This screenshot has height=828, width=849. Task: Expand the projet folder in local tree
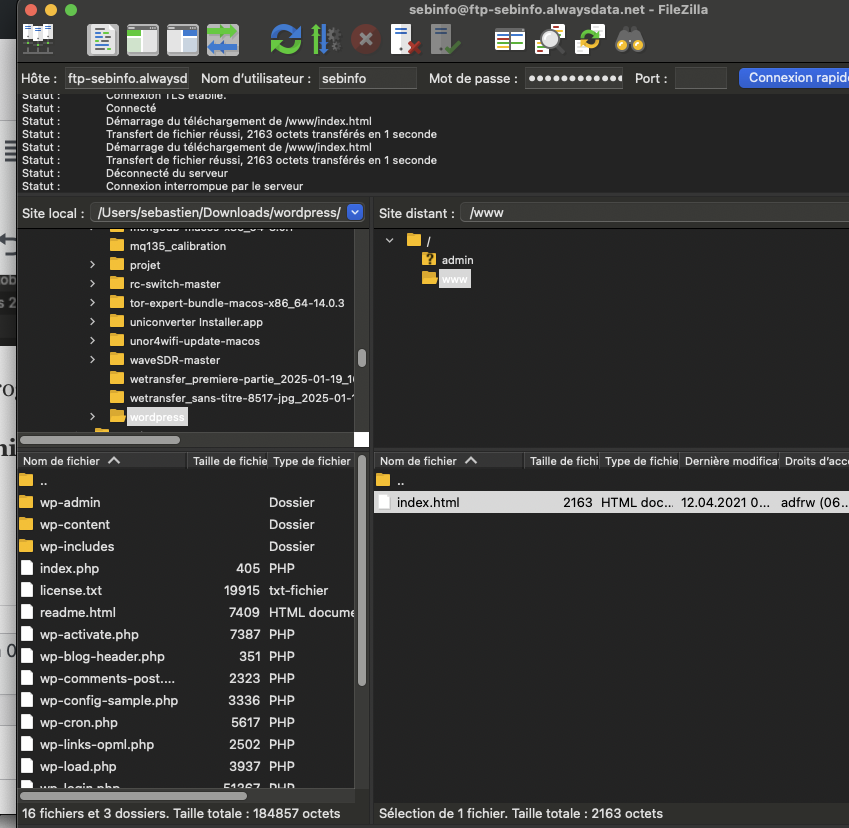pyautogui.click(x=92, y=265)
